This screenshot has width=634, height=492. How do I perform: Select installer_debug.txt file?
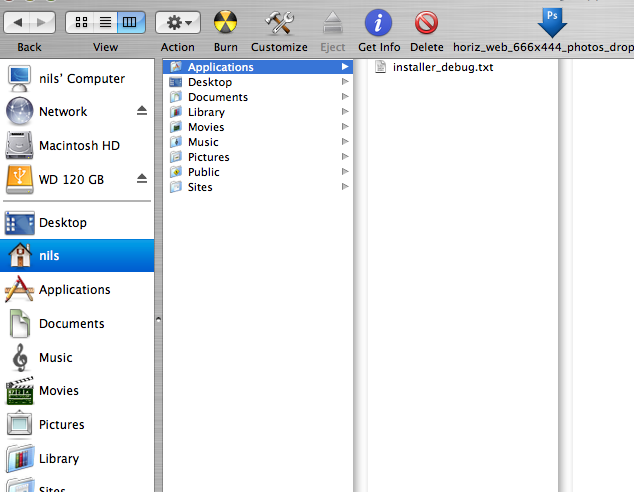(x=443, y=67)
